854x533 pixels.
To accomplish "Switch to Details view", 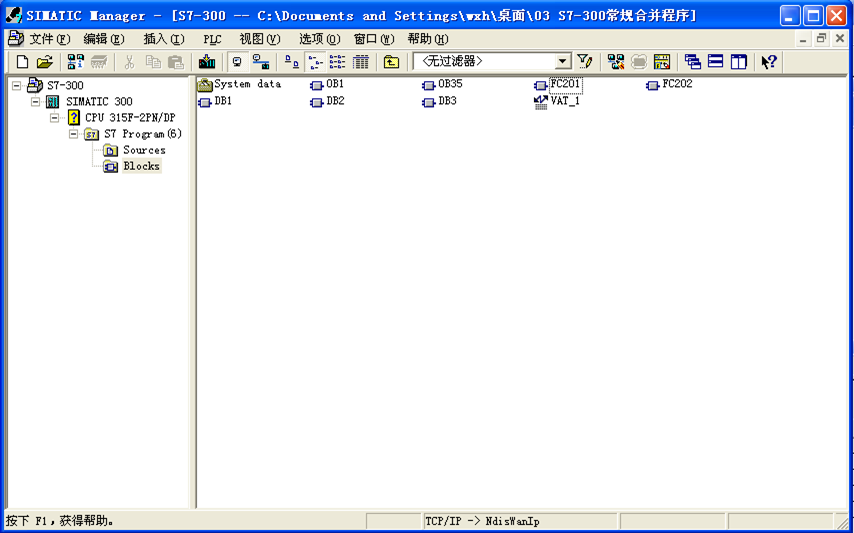I will point(361,62).
